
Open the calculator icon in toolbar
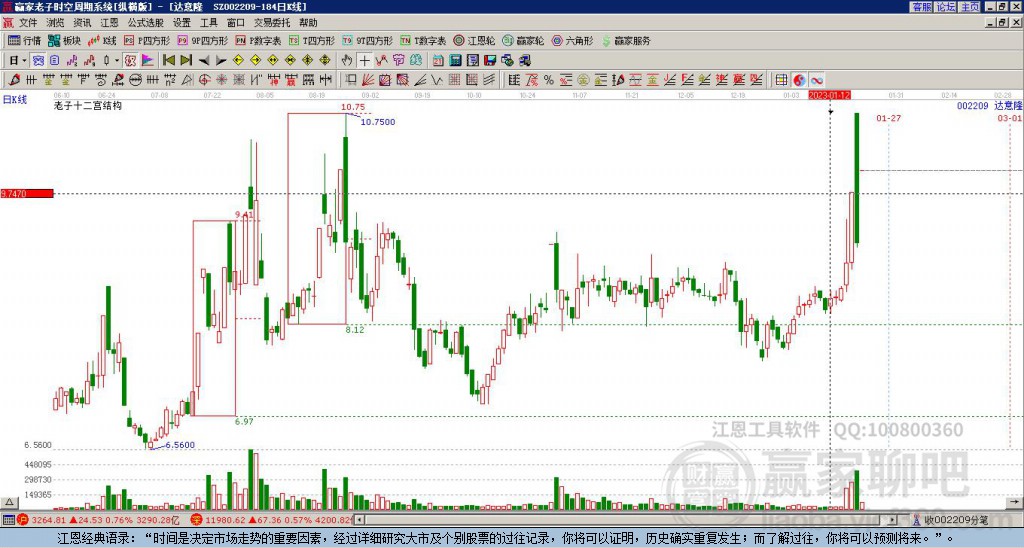tap(456, 60)
